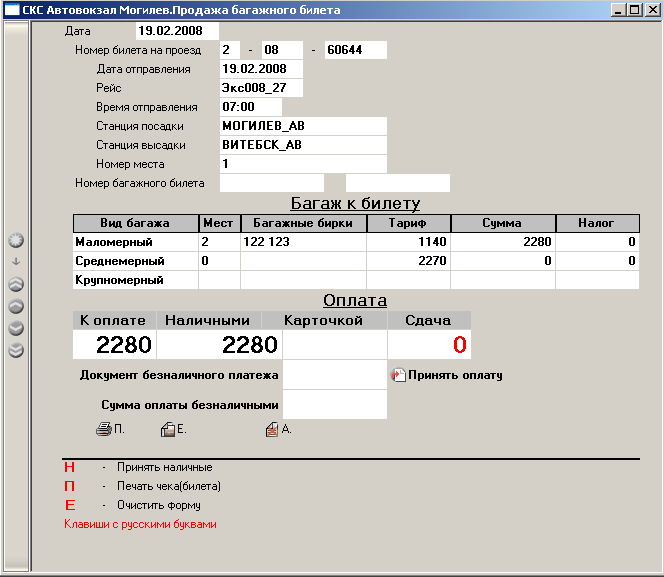Click the Принять наличные hint text
Screen dimensions: 664x577
click(165, 467)
